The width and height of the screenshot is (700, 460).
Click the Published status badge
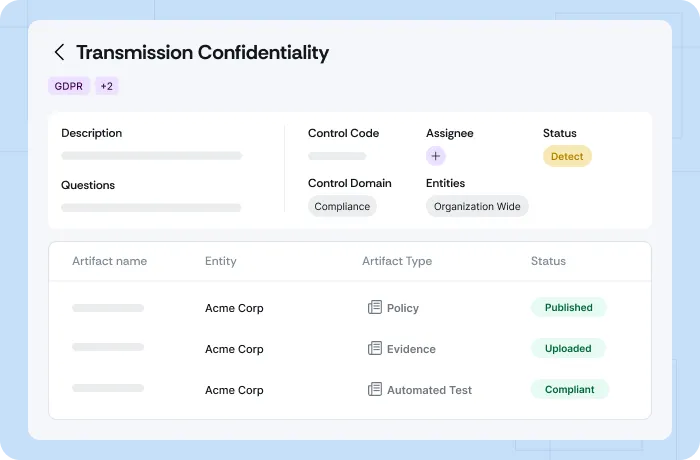(x=568, y=308)
